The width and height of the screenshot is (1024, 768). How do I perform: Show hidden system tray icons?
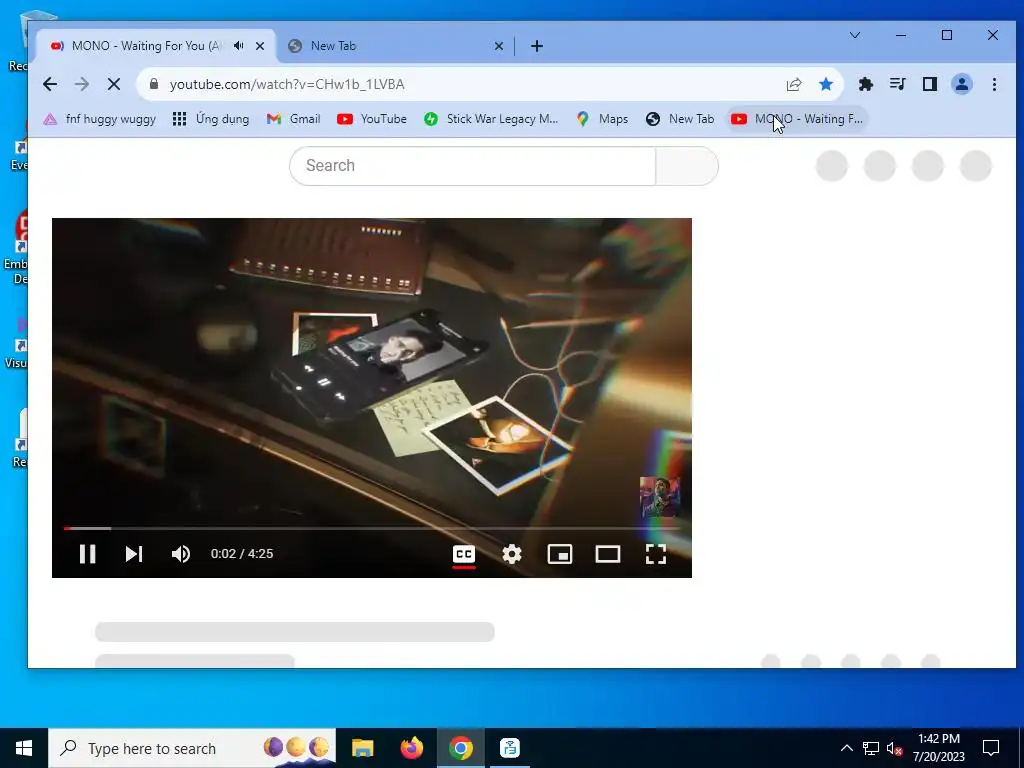tap(846, 748)
